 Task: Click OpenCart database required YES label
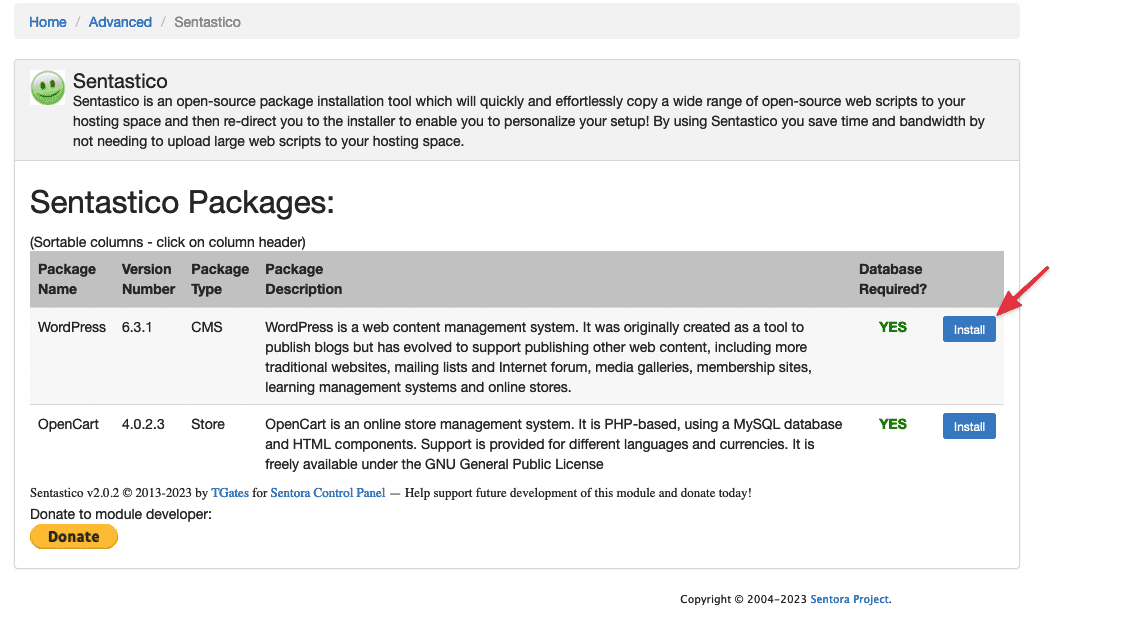(x=892, y=424)
